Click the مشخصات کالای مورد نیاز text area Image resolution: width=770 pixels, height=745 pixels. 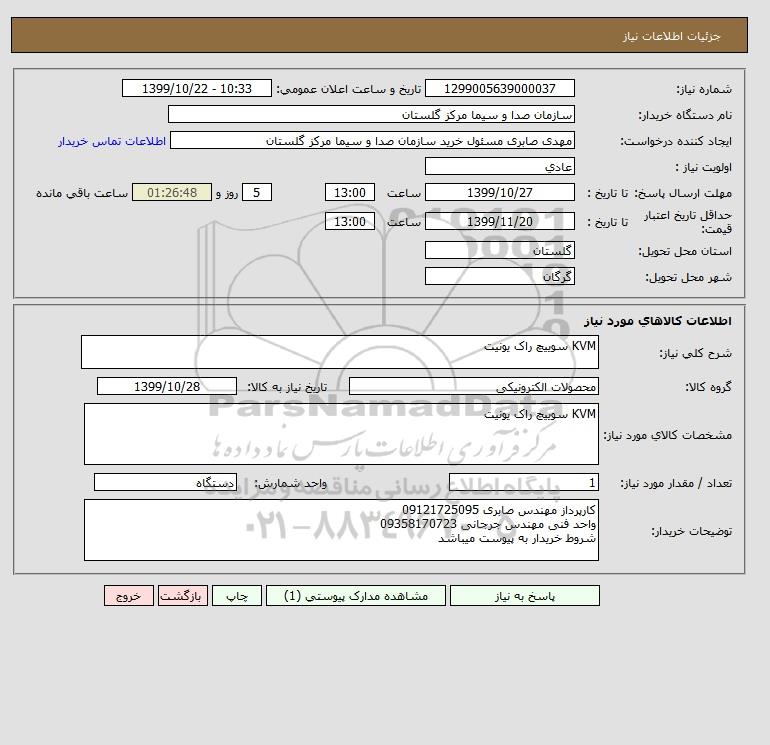tap(341, 434)
